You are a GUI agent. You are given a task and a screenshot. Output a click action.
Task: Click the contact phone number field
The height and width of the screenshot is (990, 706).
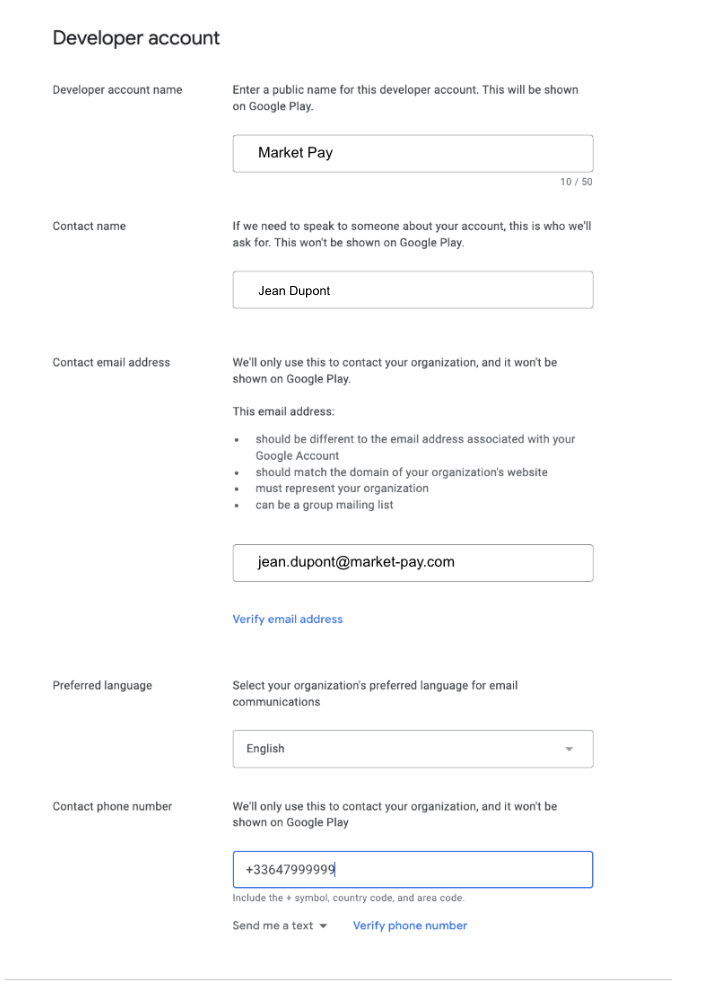click(x=412, y=869)
